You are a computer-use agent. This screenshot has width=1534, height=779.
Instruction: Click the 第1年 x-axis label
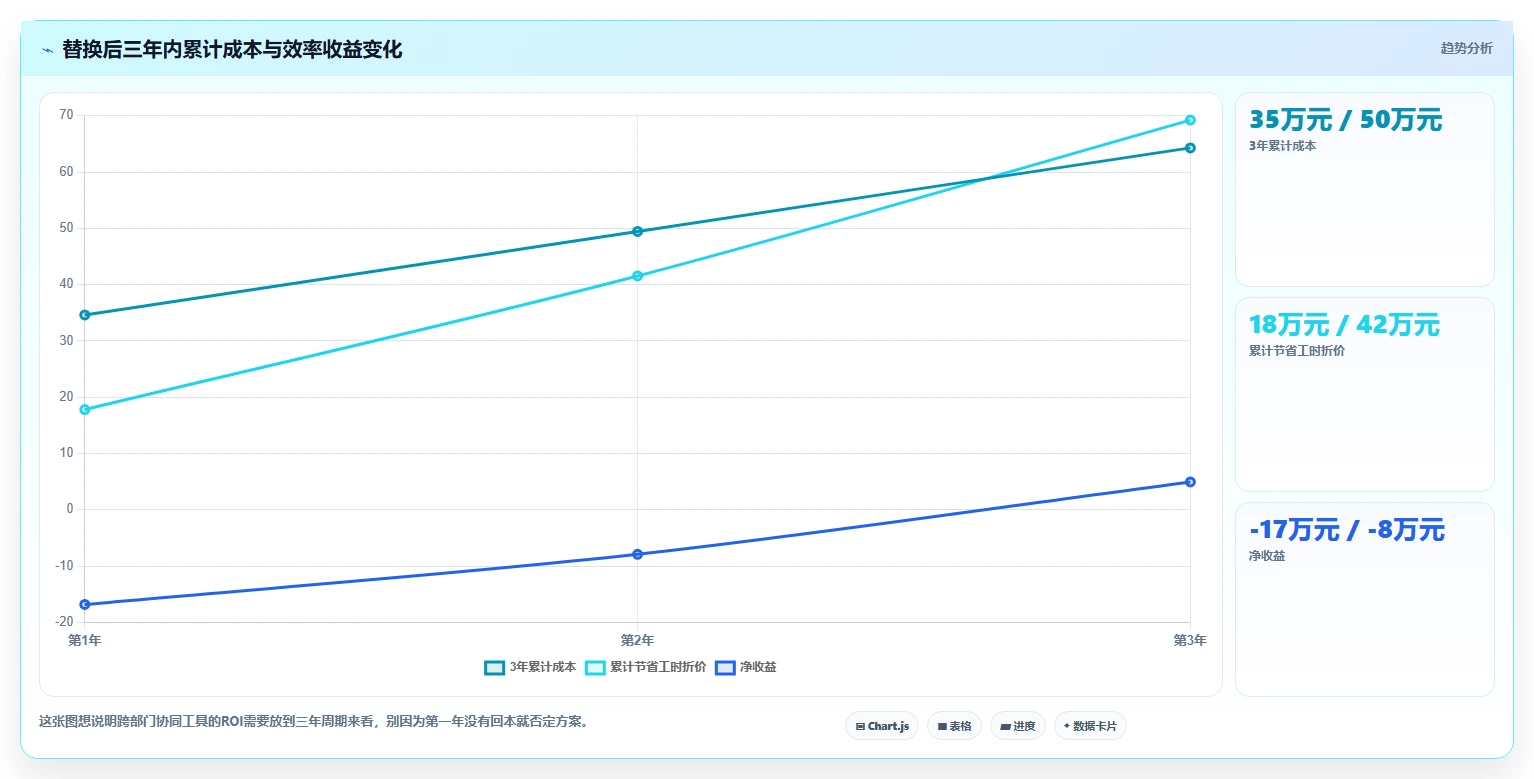tap(84, 640)
